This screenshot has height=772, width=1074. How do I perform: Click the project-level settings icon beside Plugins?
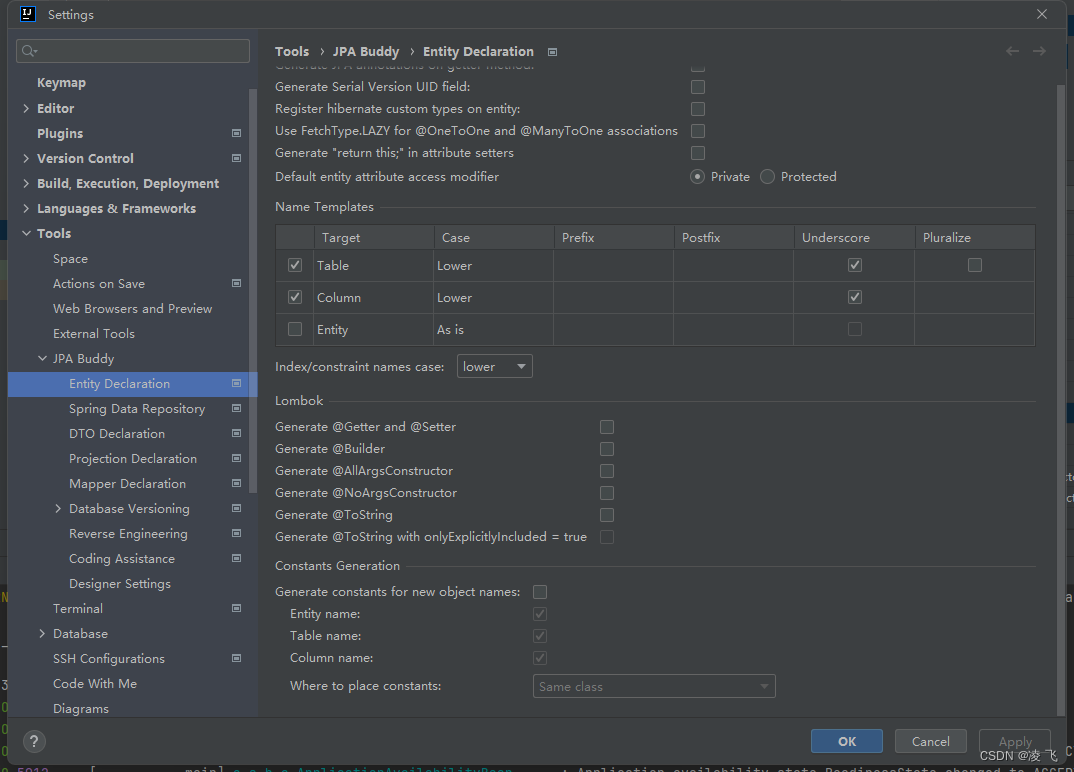[x=236, y=133]
